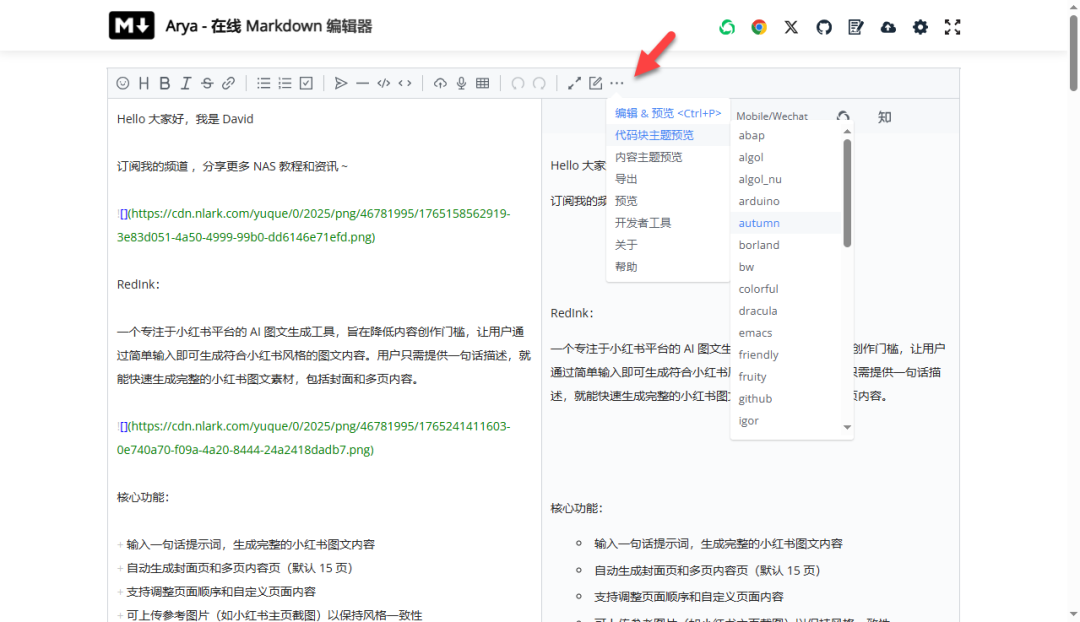This screenshot has width=1080, height=622.
Task: Click the theme list scrollbar thumb
Action: 847,193
